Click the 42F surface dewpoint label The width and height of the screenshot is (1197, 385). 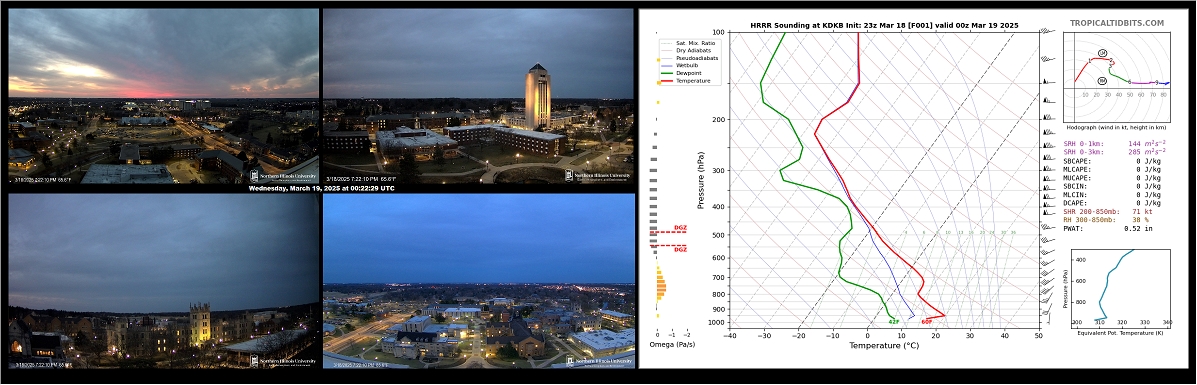pyautogui.click(x=894, y=322)
